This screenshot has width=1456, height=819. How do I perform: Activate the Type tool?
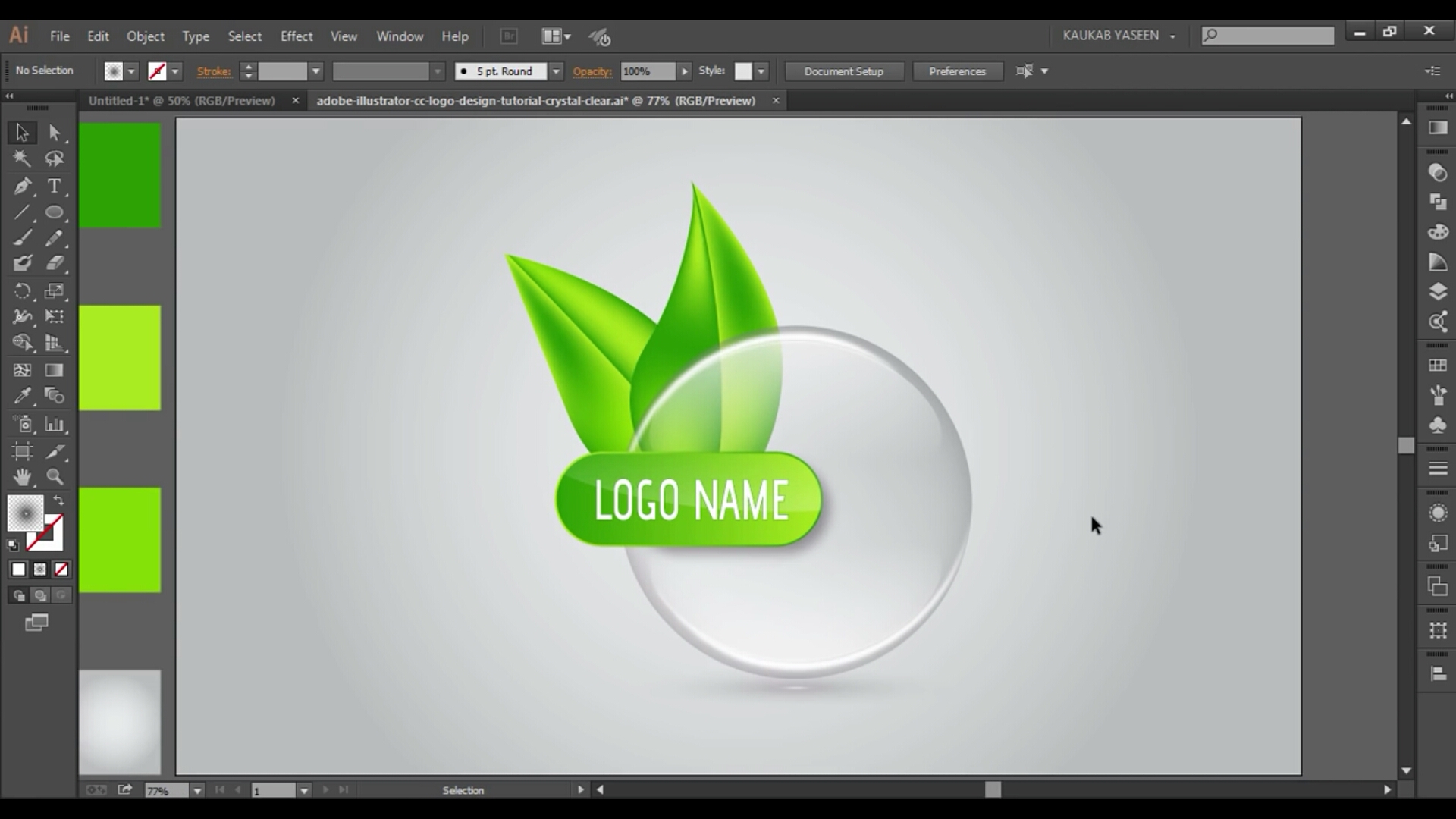click(x=55, y=186)
